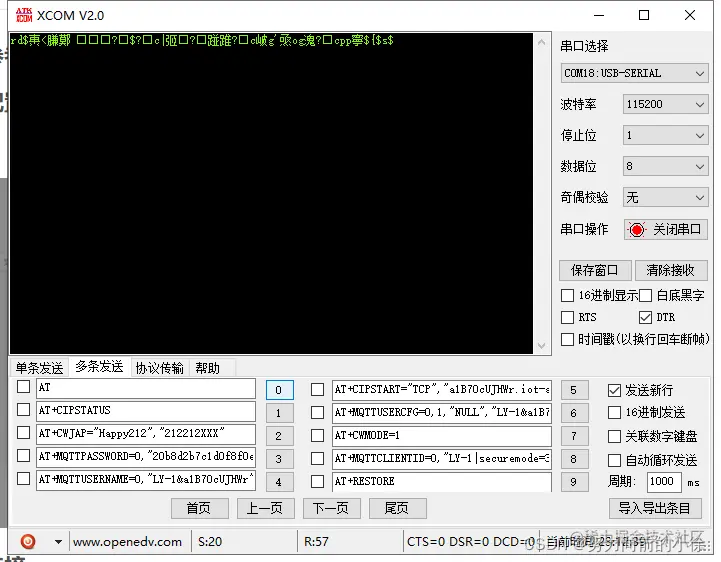
Task: Open the parity dropdown showing 无
Action: [x=665, y=198]
